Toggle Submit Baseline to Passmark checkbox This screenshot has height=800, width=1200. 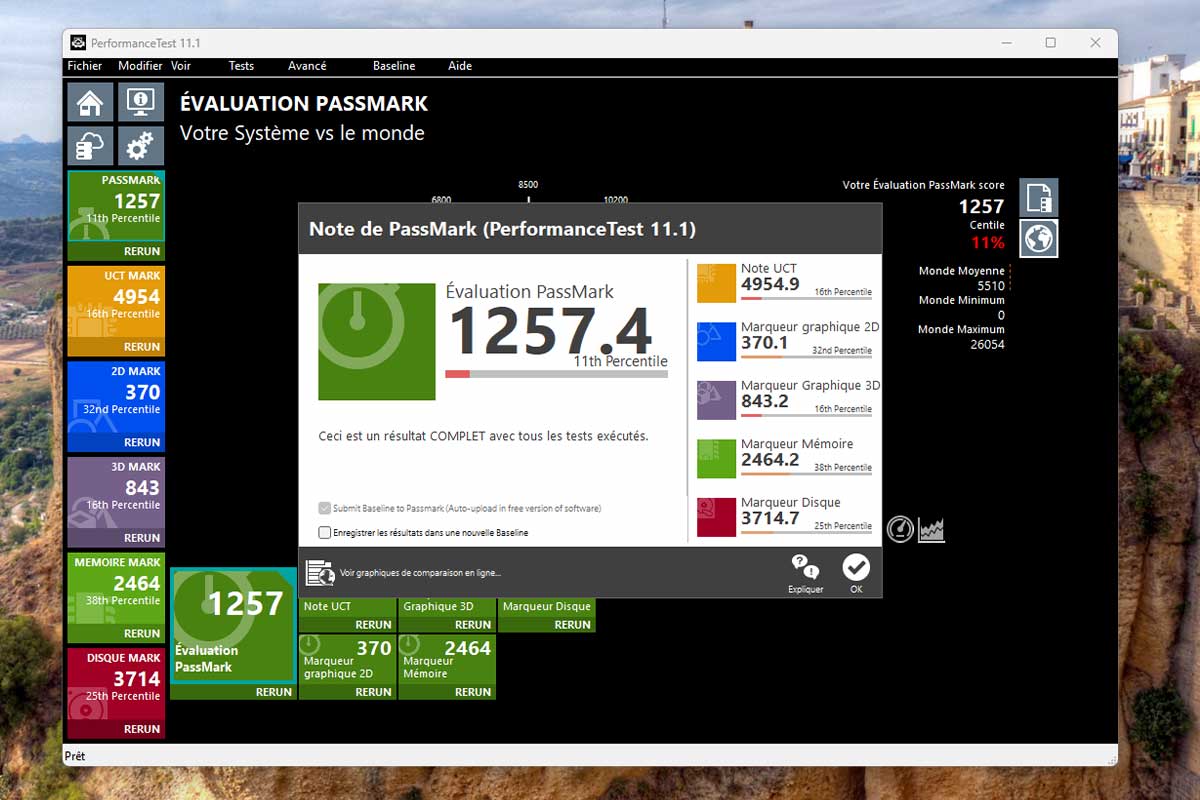pyautogui.click(x=324, y=508)
